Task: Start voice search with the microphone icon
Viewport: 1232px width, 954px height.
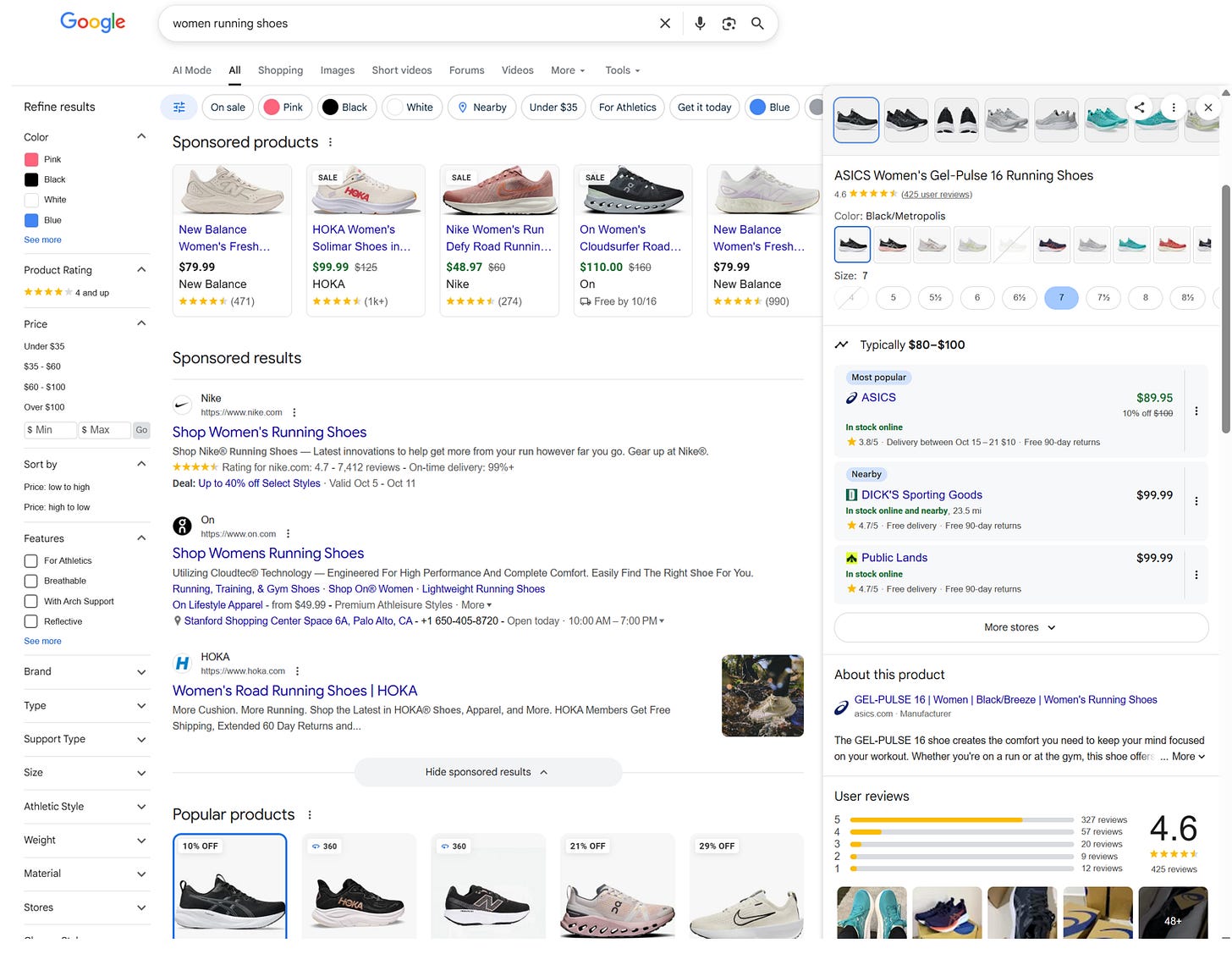Action: pos(700,24)
